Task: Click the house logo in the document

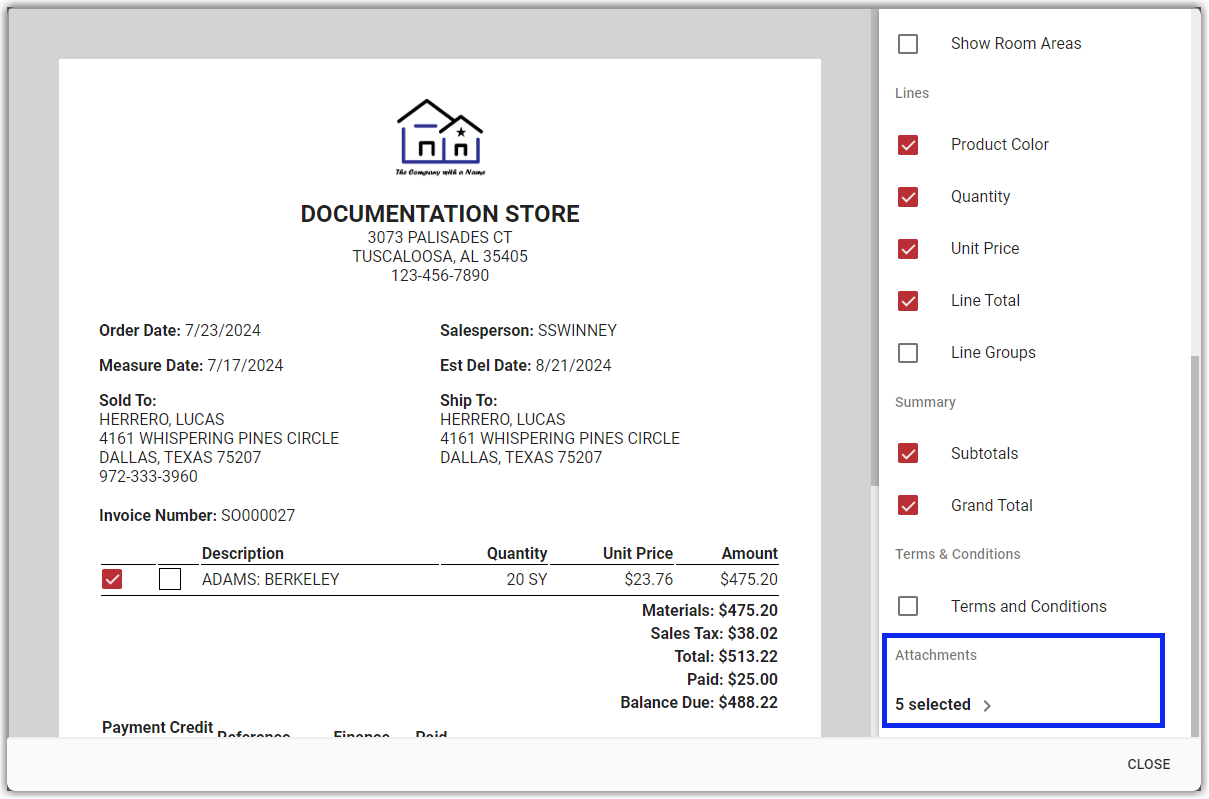Action: pos(440,138)
